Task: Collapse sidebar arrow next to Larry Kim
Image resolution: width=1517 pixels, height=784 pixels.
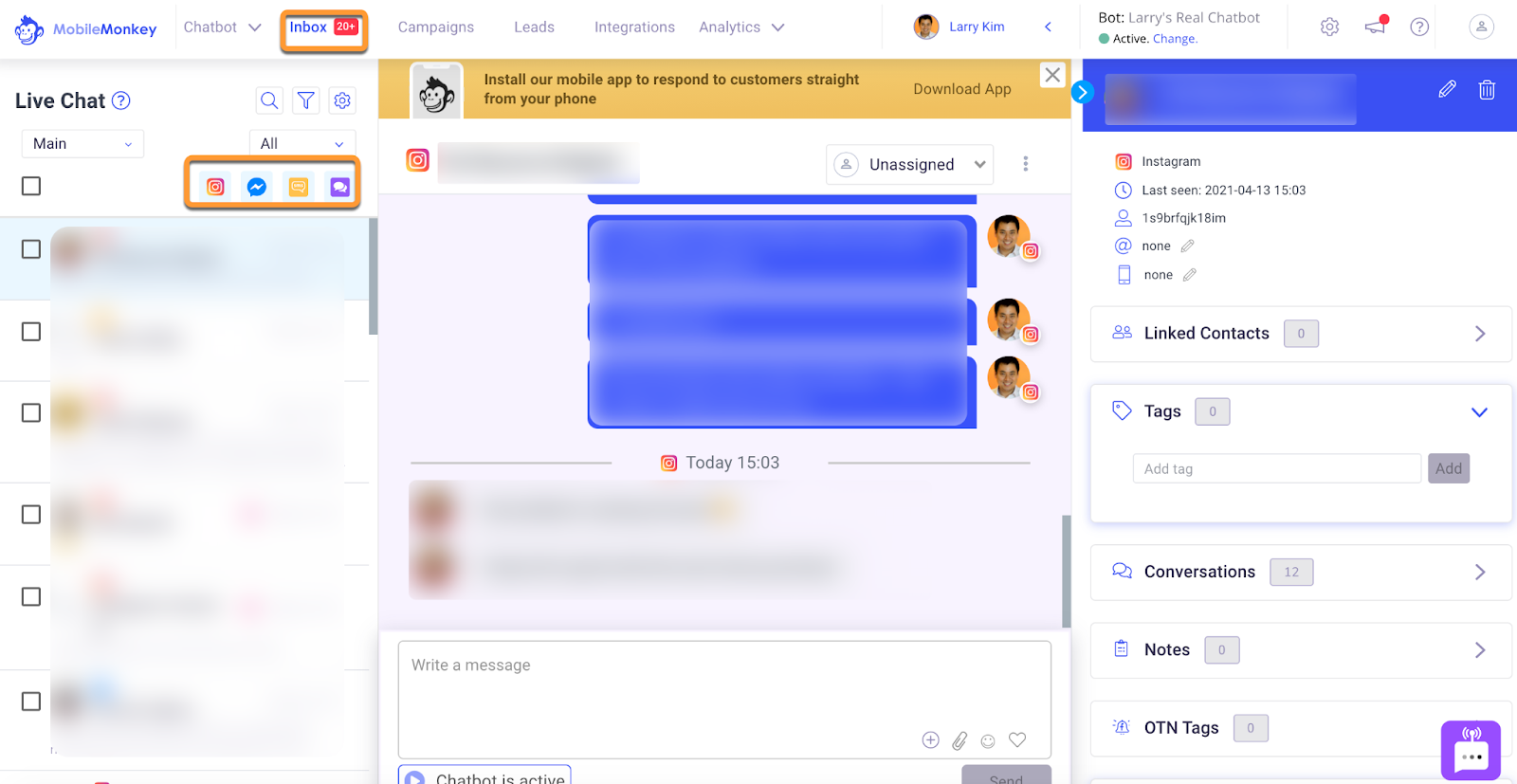Action: click(x=1048, y=27)
